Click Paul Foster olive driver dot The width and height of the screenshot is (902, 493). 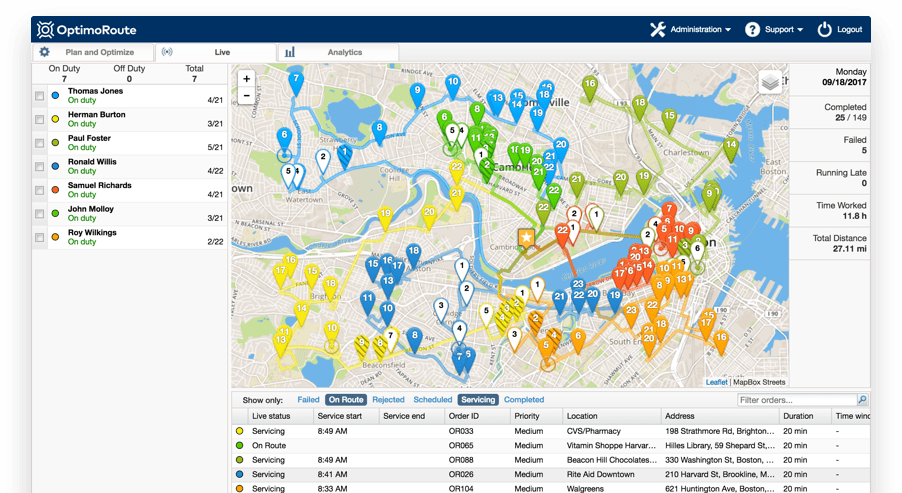(x=55, y=143)
